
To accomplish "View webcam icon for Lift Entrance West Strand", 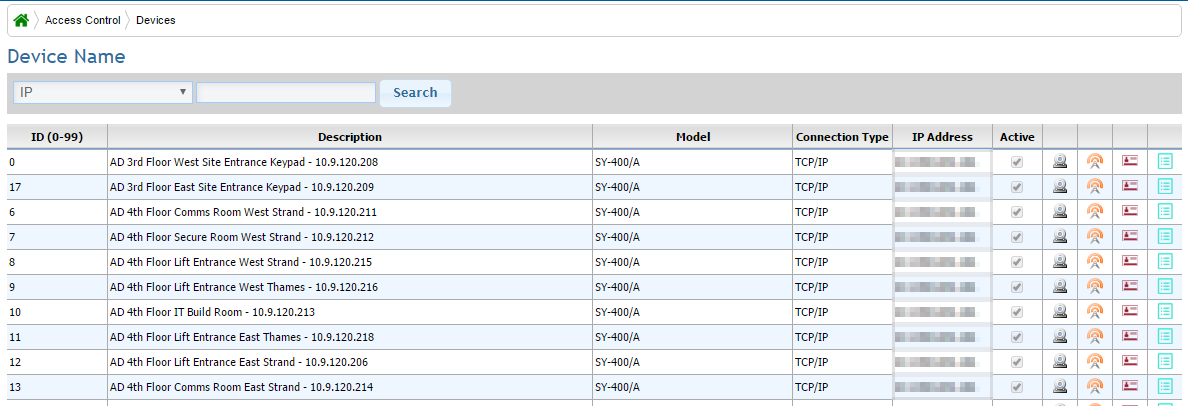I will tap(1060, 261).
